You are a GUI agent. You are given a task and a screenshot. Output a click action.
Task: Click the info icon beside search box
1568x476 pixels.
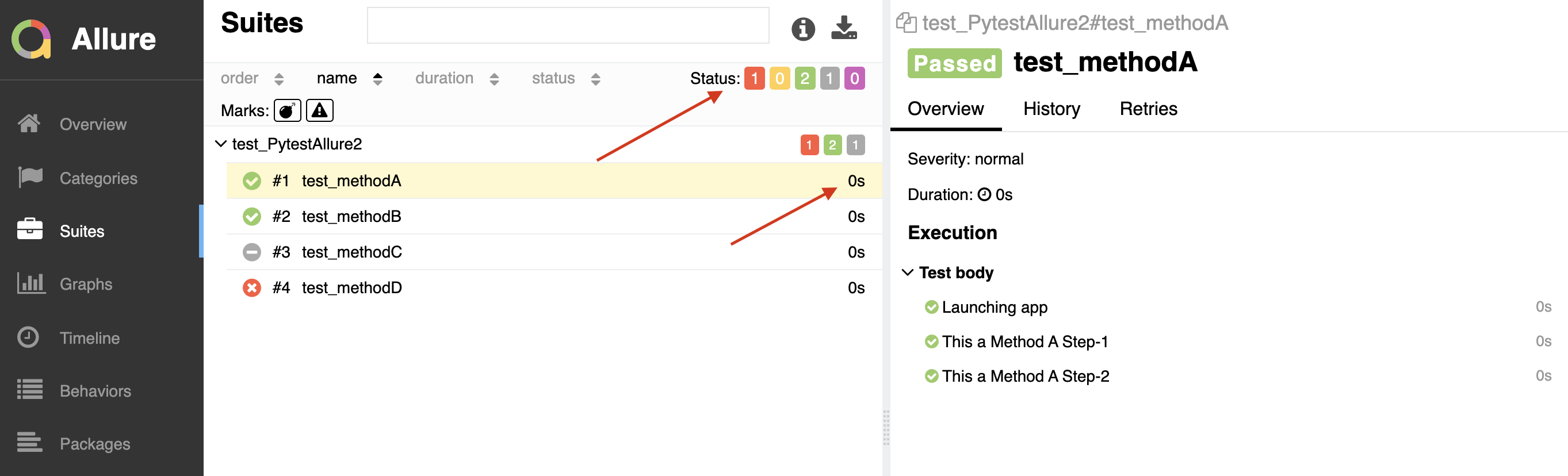tap(802, 29)
